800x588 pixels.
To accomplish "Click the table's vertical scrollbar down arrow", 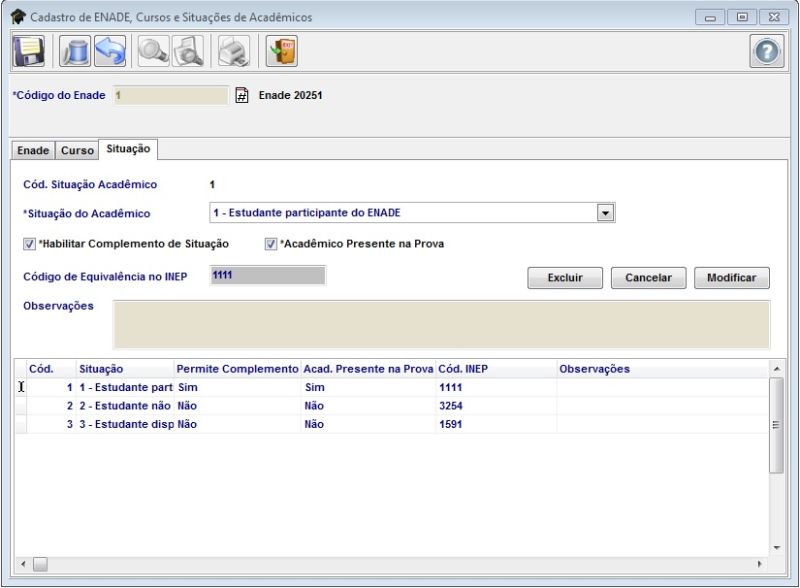I will [x=777, y=547].
